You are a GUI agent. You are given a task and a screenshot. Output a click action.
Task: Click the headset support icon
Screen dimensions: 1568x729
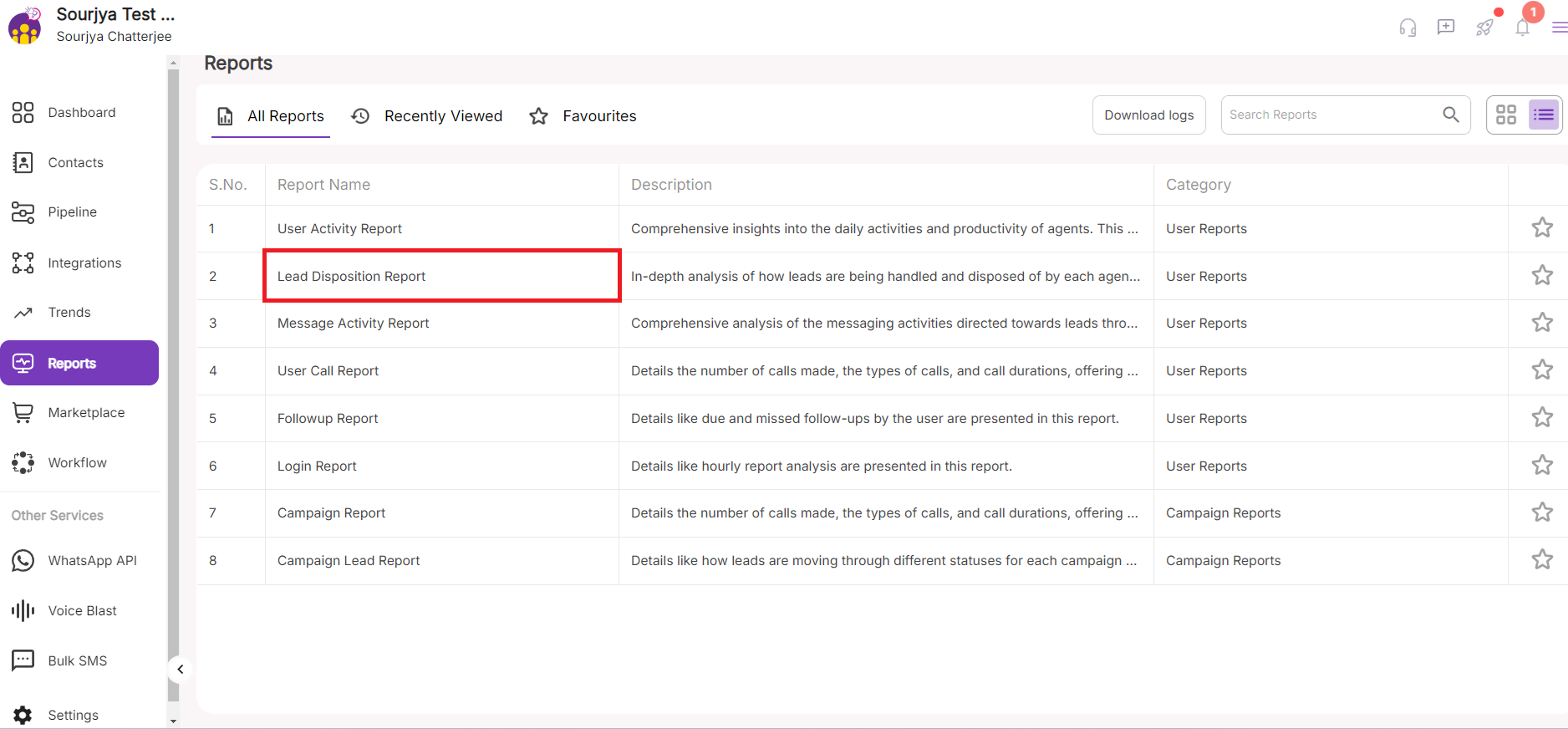click(x=1408, y=28)
